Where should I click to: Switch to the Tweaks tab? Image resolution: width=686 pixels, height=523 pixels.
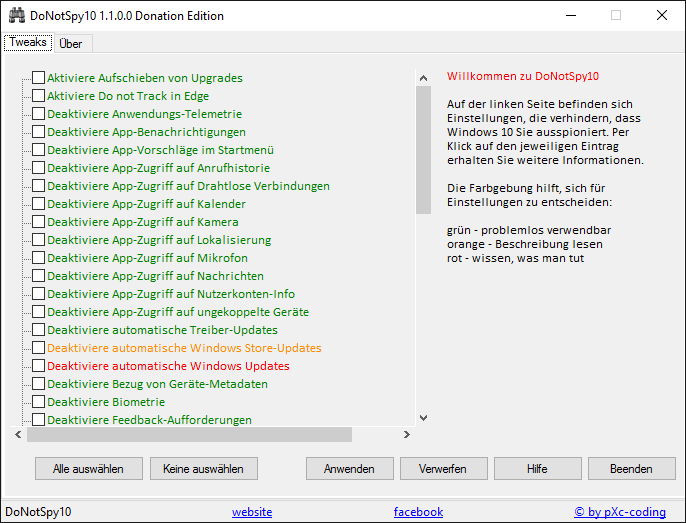tap(28, 42)
